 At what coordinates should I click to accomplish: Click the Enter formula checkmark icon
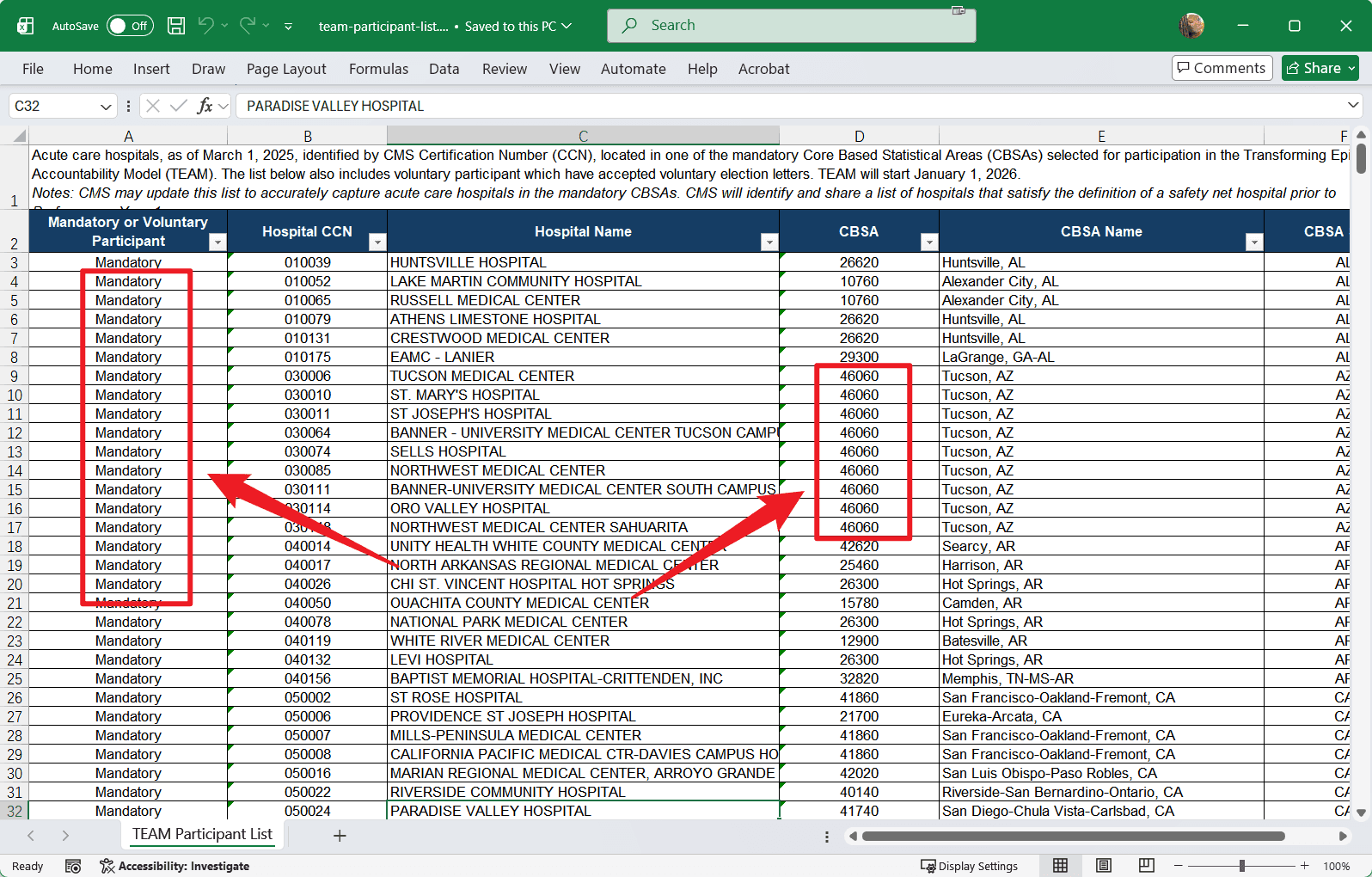coord(179,106)
